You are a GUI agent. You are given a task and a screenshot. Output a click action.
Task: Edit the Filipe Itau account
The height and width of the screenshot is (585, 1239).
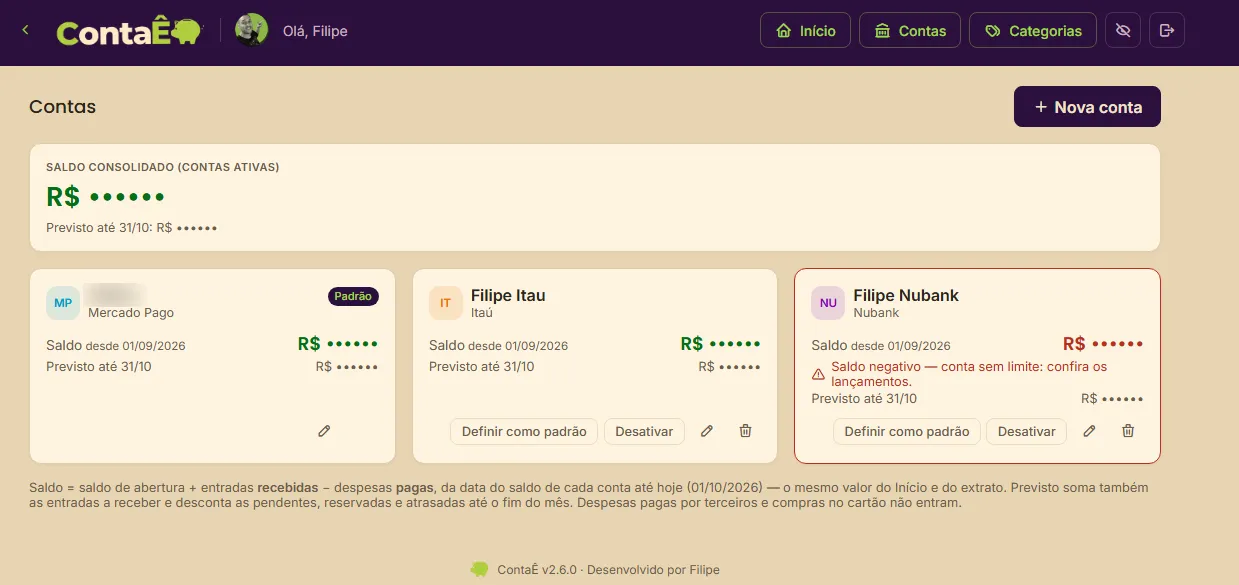[x=707, y=431]
